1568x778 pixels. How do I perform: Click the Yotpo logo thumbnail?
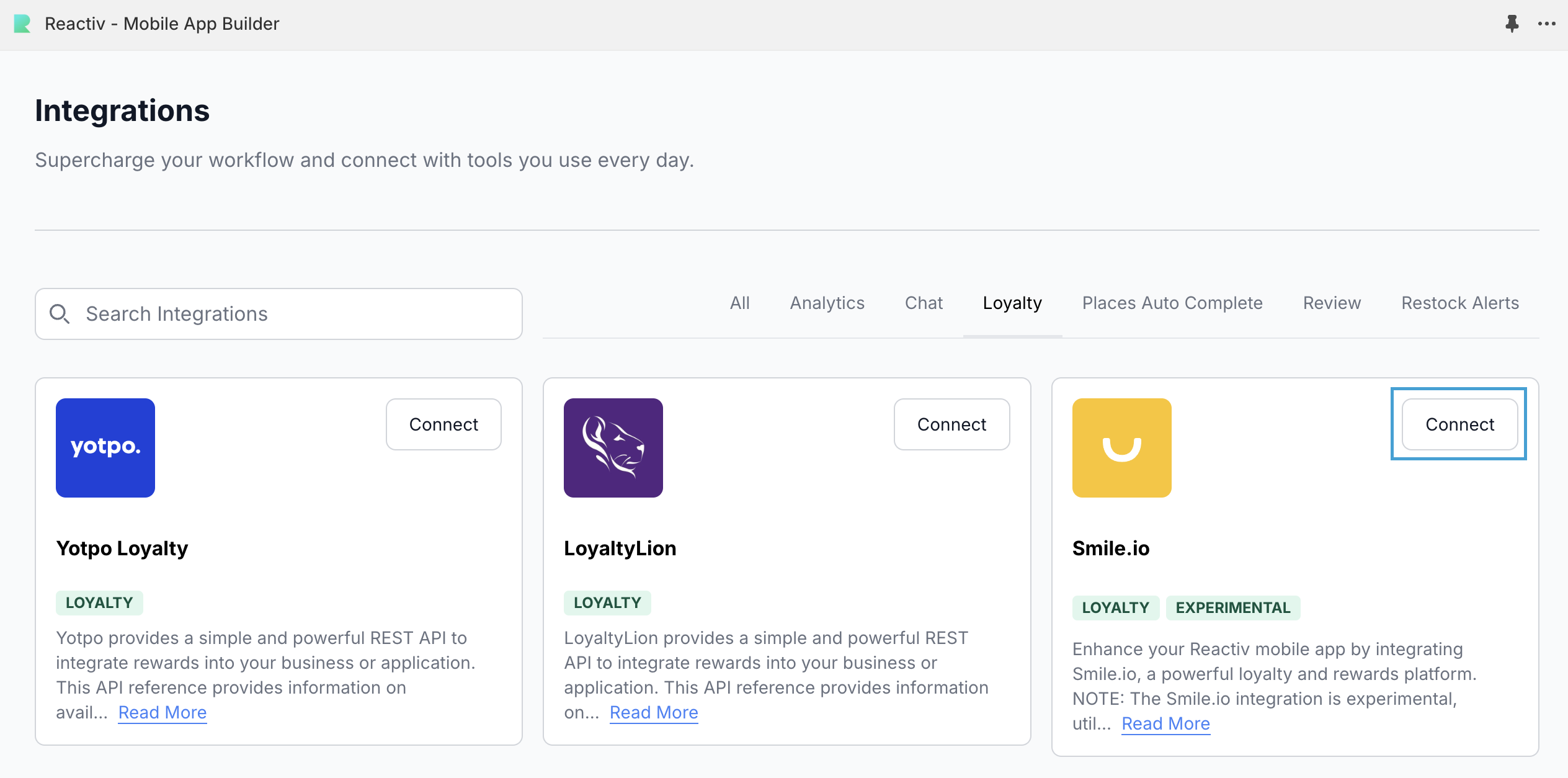[x=105, y=448]
